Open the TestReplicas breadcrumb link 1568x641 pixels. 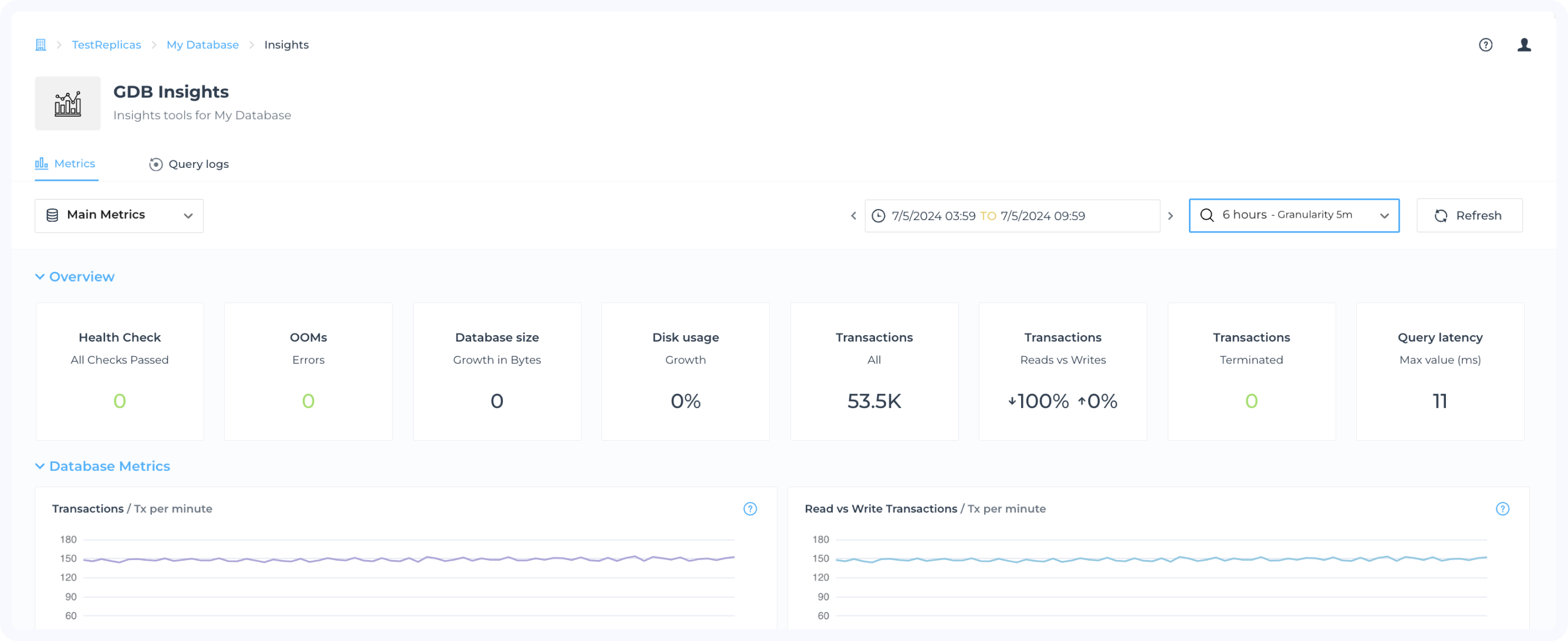pos(107,45)
